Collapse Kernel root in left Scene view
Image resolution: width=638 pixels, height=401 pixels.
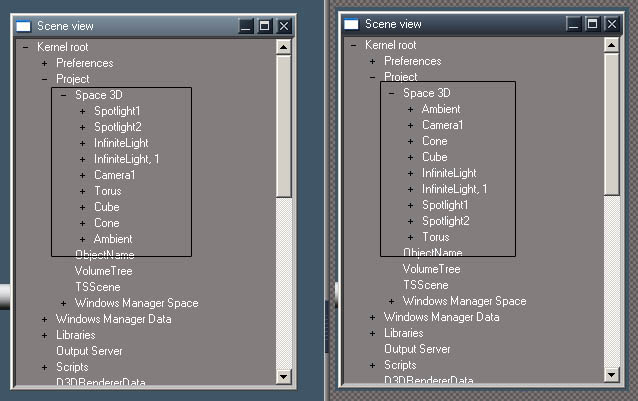point(26,47)
